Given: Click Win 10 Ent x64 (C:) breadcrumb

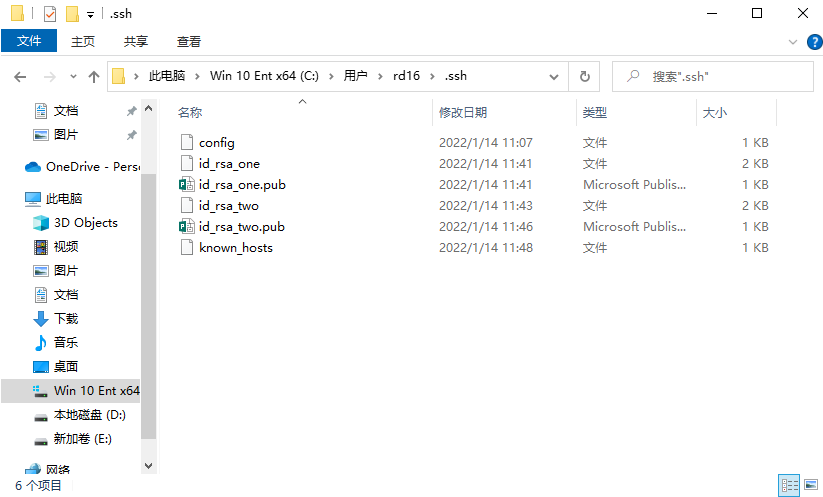Looking at the screenshot, I should pyautogui.click(x=265, y=76).
